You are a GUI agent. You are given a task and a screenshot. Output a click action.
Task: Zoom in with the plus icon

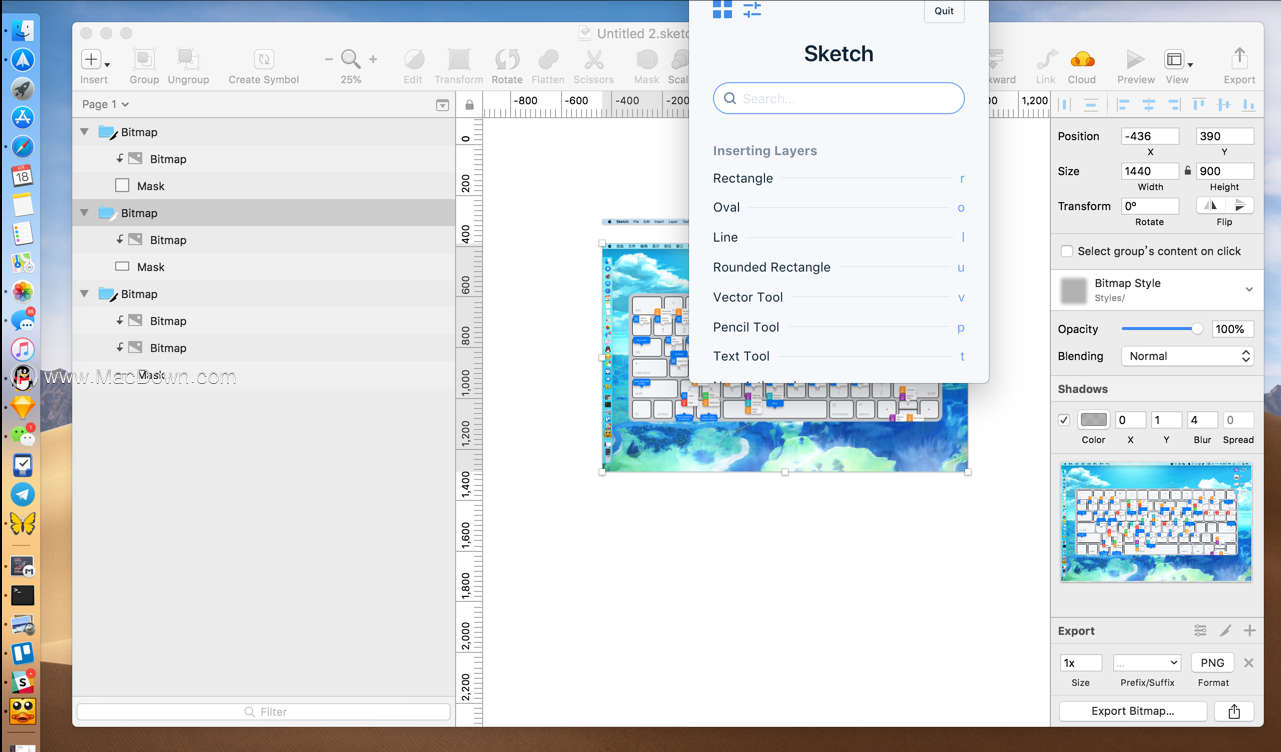point(373,60)
